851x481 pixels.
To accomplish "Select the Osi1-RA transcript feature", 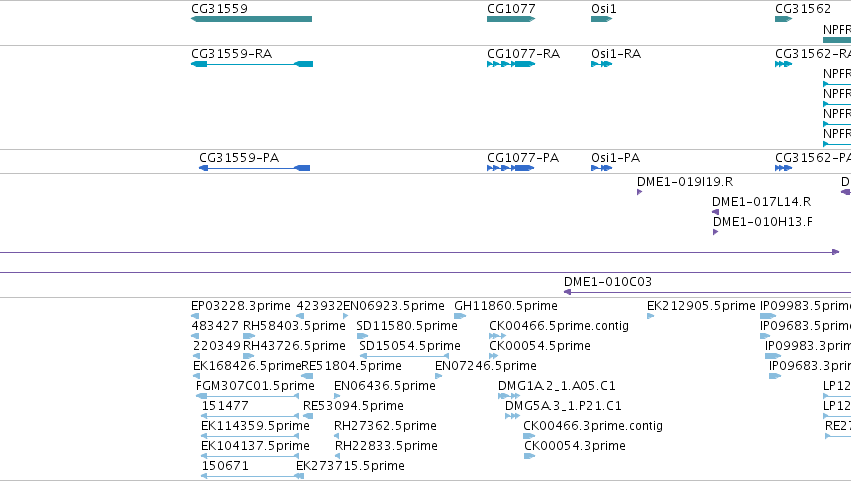I will [x=601, y=64].
